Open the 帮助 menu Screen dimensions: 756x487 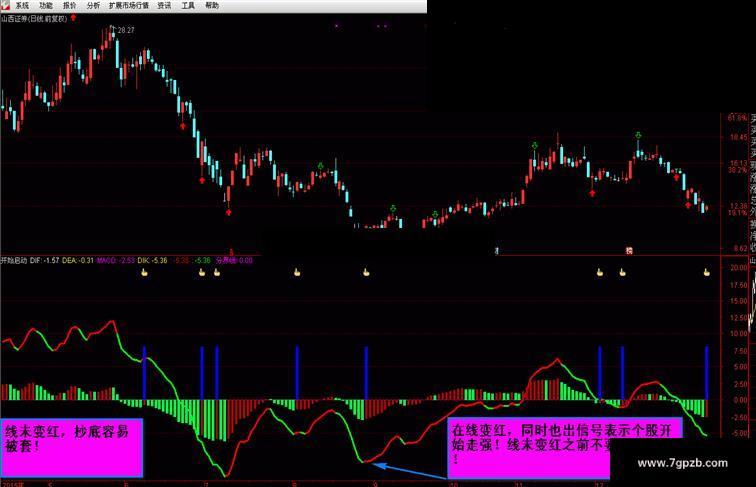212,5
